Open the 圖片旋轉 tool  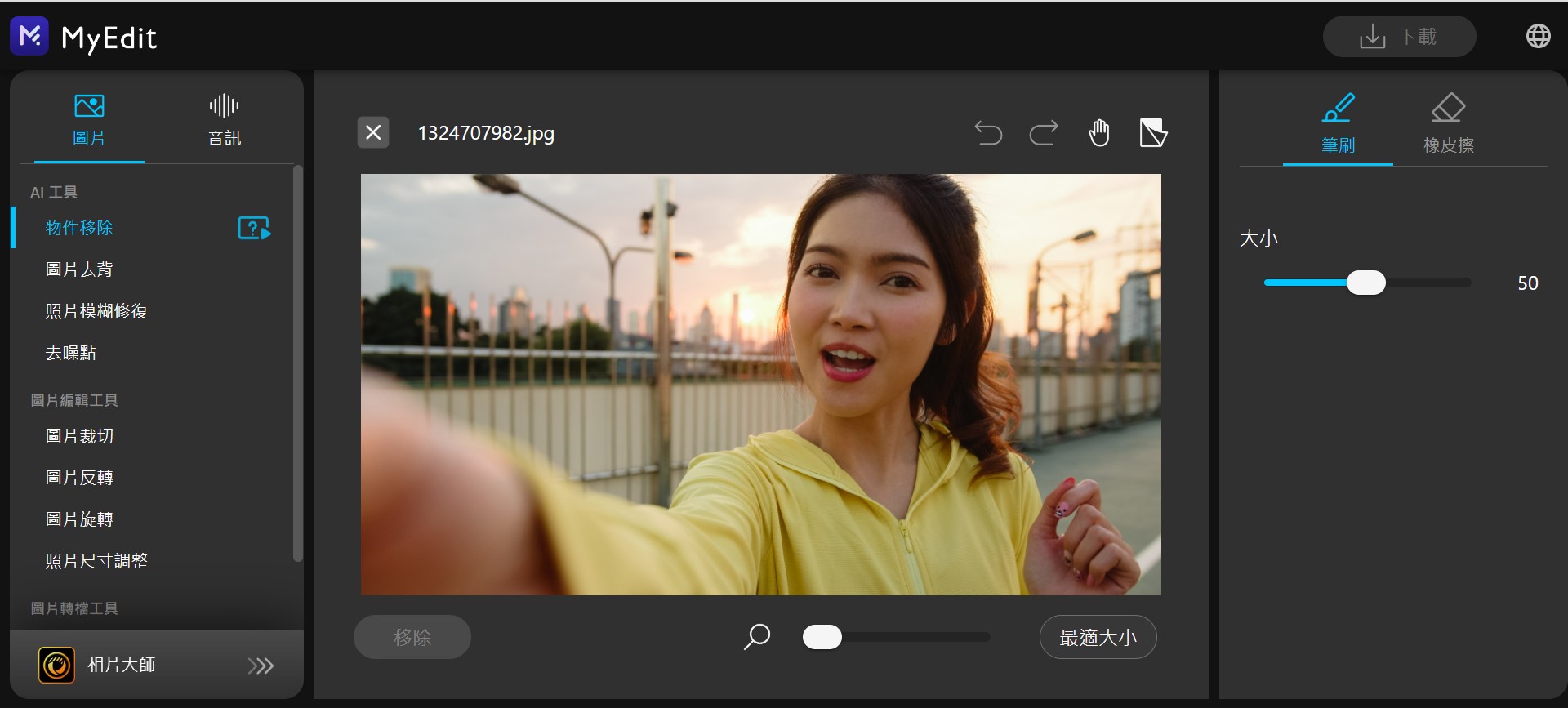[79, 519]
